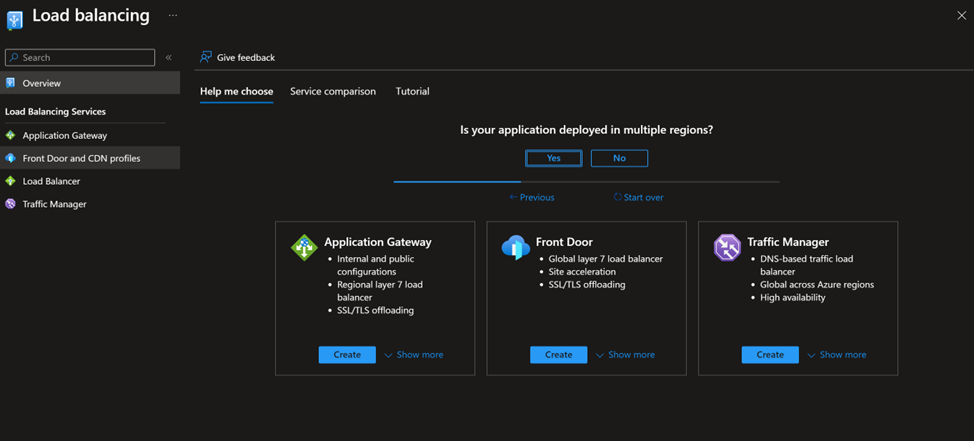Focus the sidebar Search field

click(80, 57)
